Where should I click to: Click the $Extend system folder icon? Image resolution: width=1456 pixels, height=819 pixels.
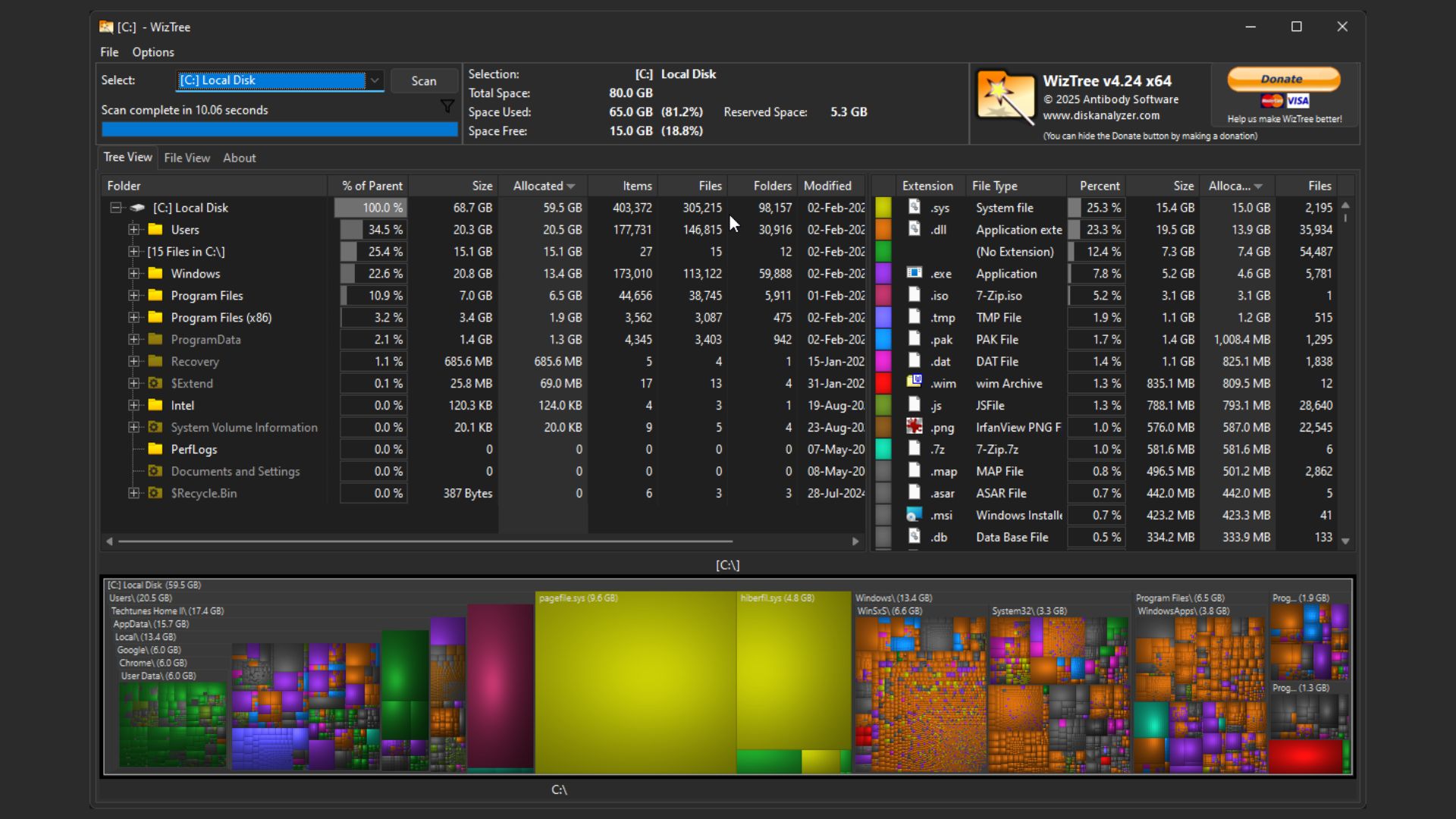(155, 384)
